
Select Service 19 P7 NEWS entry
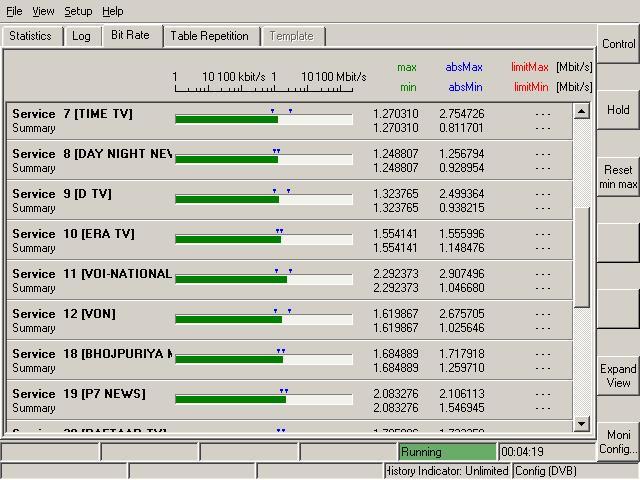78,394
